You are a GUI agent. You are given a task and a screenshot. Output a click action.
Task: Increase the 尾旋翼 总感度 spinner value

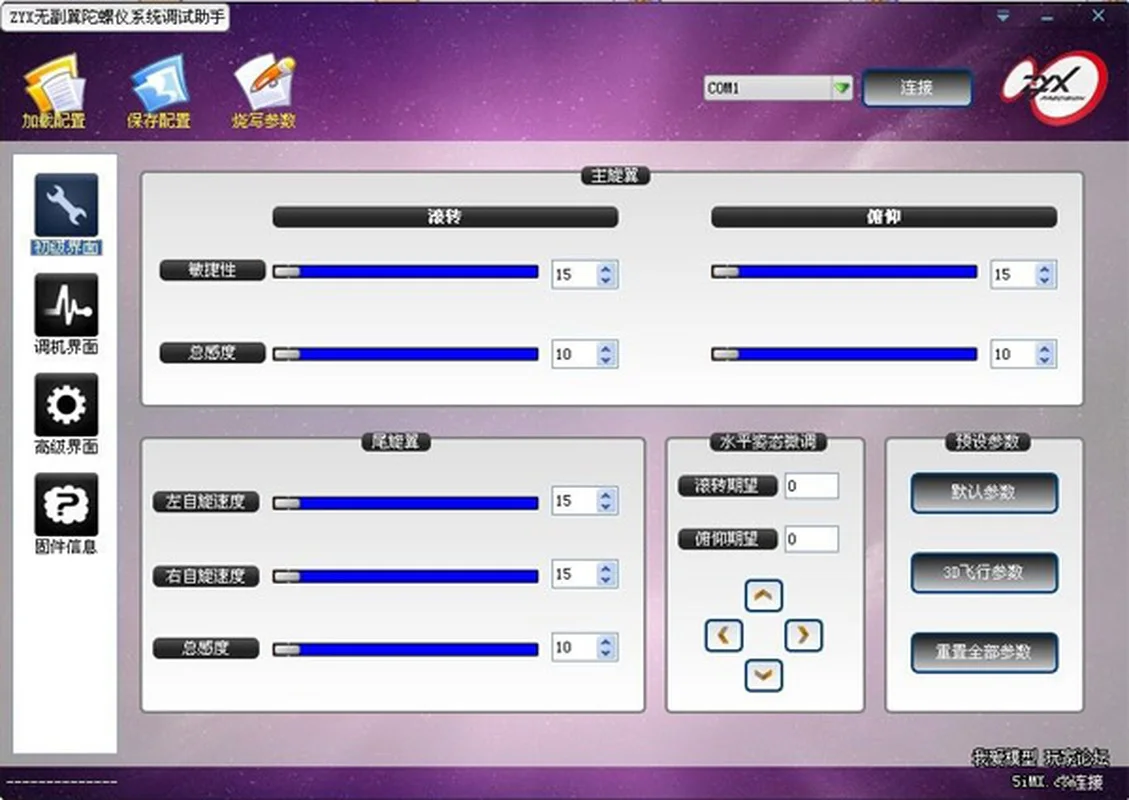pyautogui.click(x=606, y=641)
